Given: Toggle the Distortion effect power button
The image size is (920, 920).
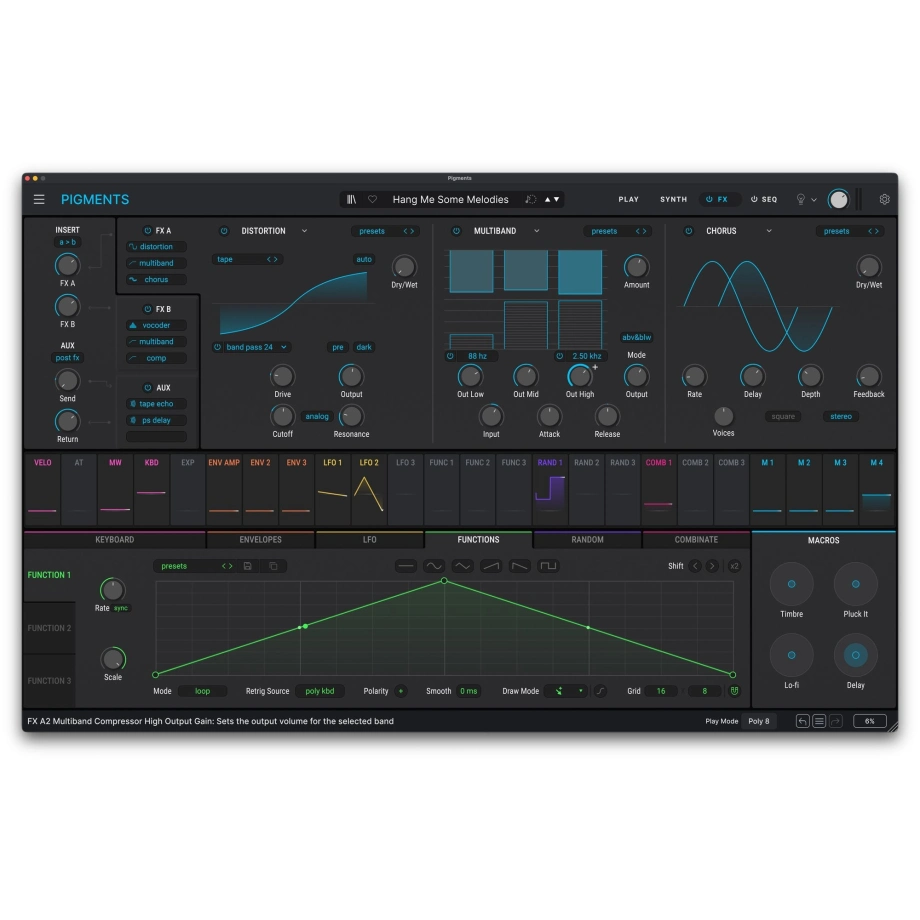Looking at the screenshot, I should point(224,231).
